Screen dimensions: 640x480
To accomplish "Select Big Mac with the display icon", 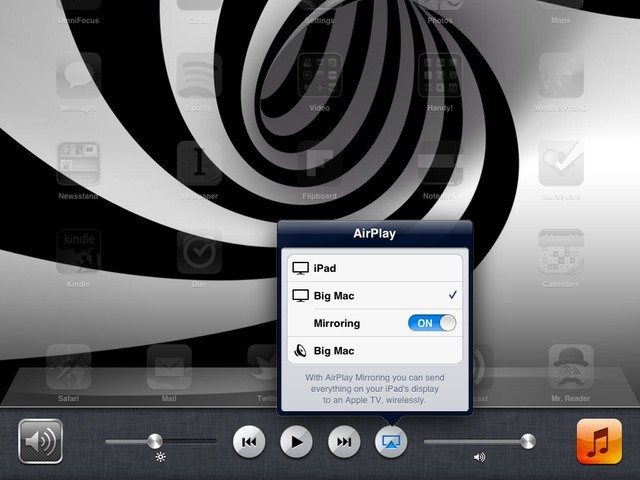I will pyautogui.click(x=371, y=296).
